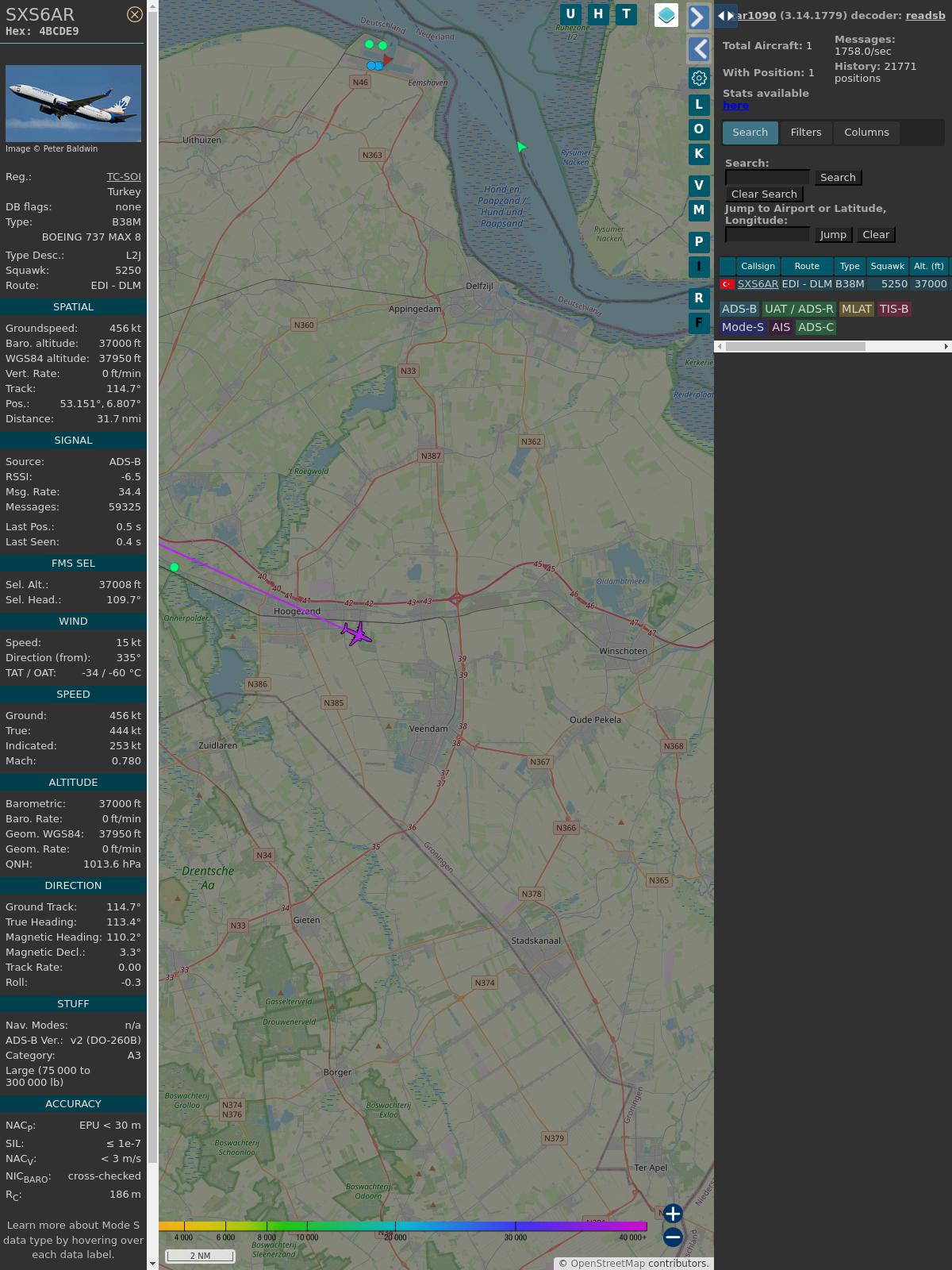Screen dimensions: 952x1270
Task: Open the OpenStreetMap attribution link
Action: (x=608, y=1264)
